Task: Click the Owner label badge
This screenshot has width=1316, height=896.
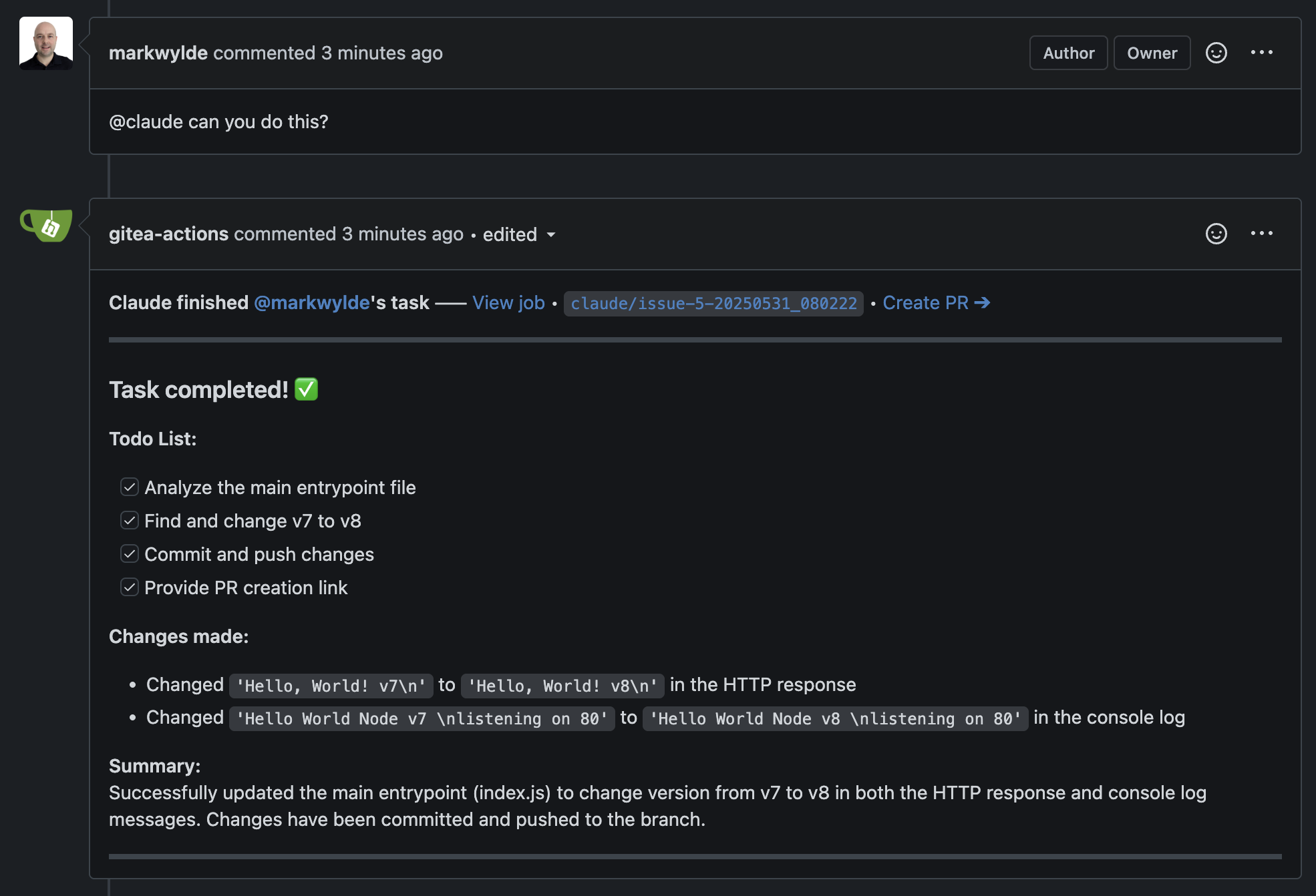Action: [x=1152, y=53]
